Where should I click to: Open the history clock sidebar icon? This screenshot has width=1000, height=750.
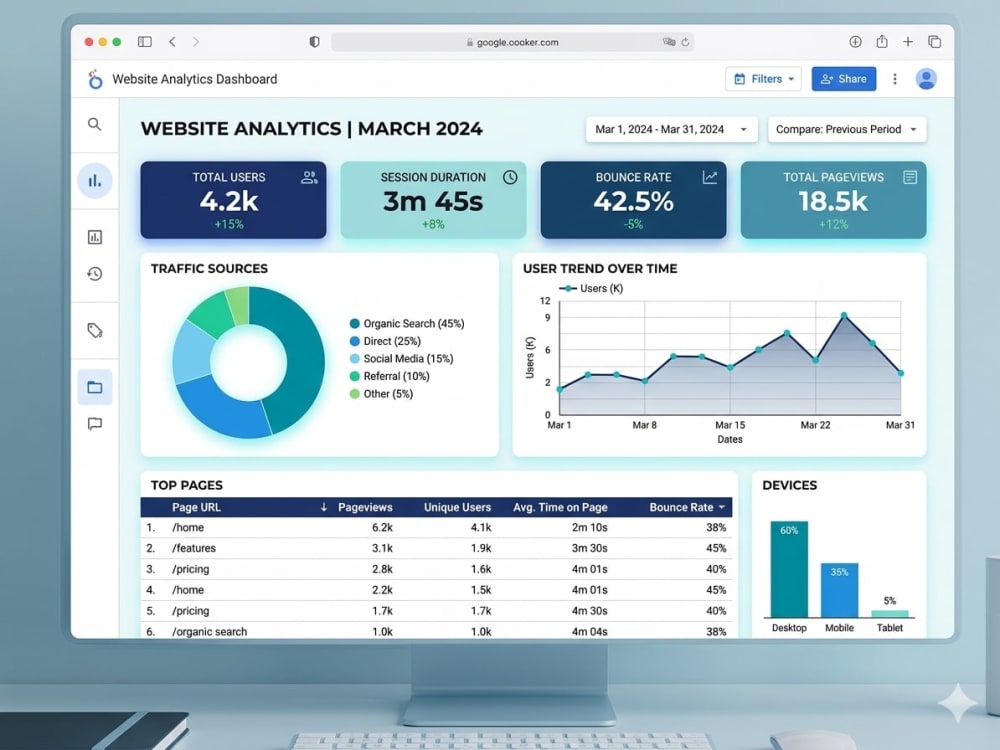94,274
